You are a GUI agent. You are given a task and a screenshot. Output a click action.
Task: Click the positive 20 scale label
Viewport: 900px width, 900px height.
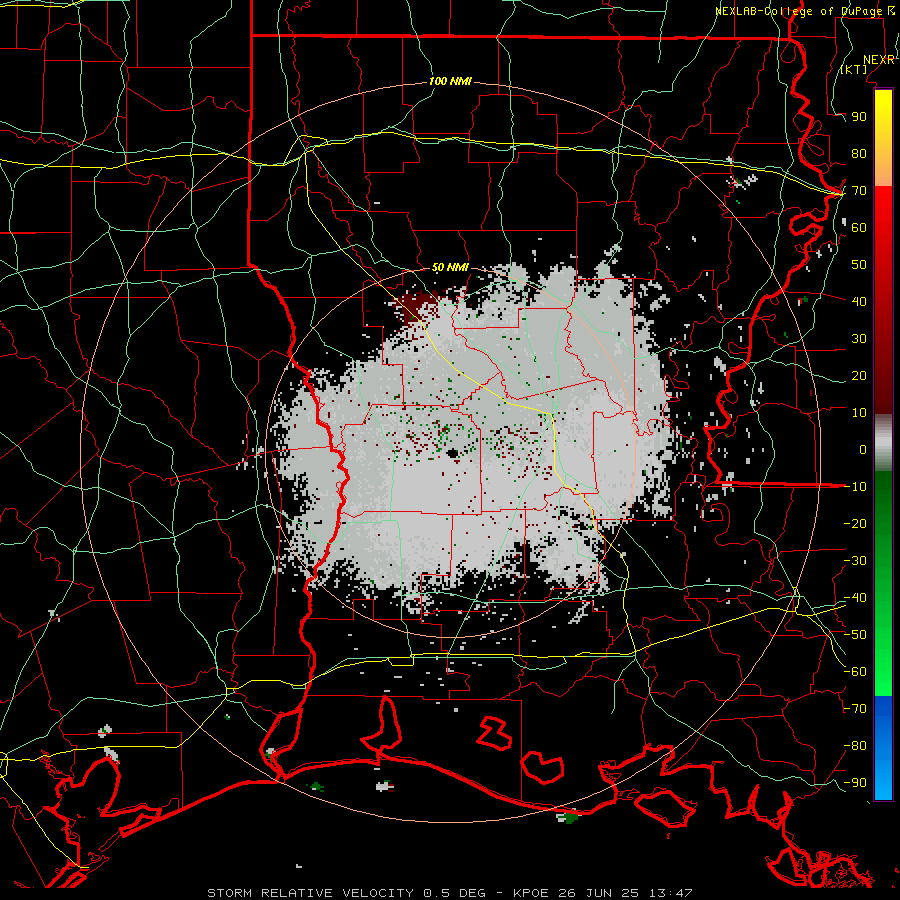pyautogui.click(x=859, y=376)
